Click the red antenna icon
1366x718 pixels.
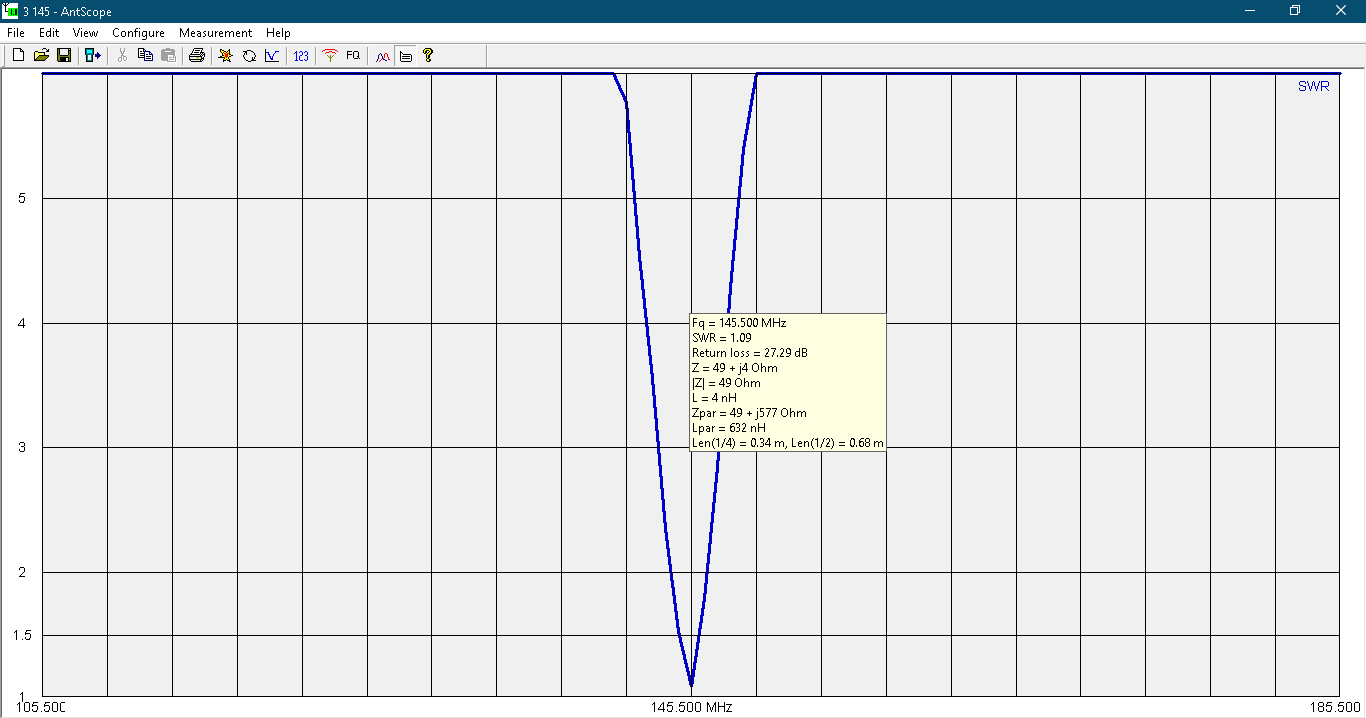(x=330, y=56)
